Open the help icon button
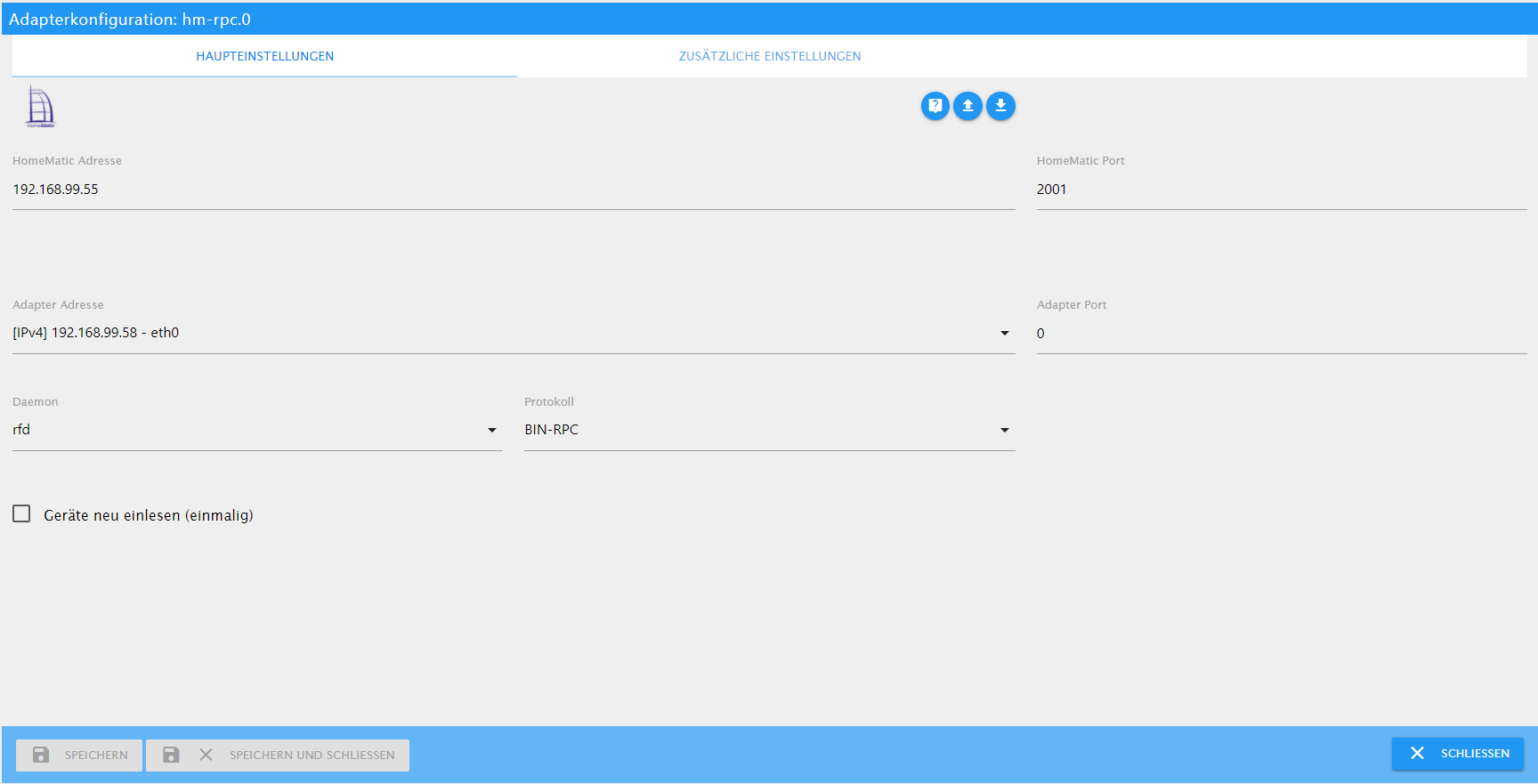Image resolution: width=1538 pixels, height=784 pixels. 935,106
